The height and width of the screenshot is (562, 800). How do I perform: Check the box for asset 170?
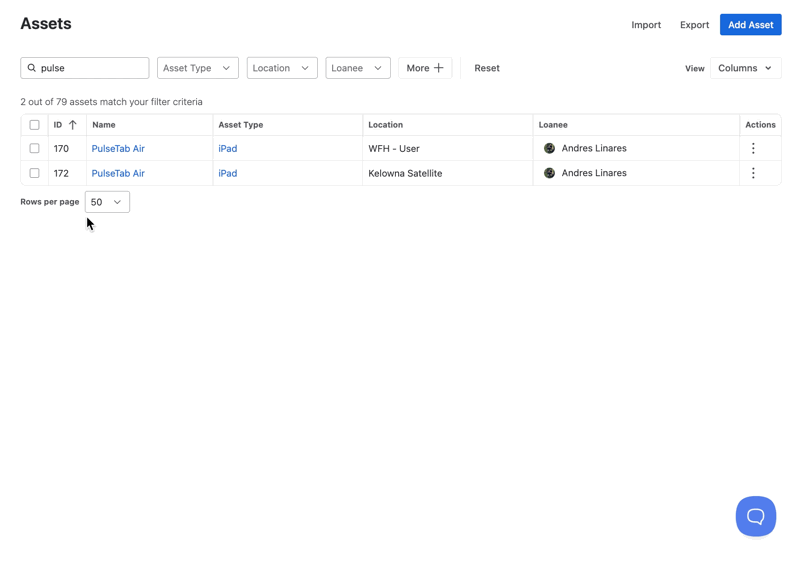click(34, 148)
